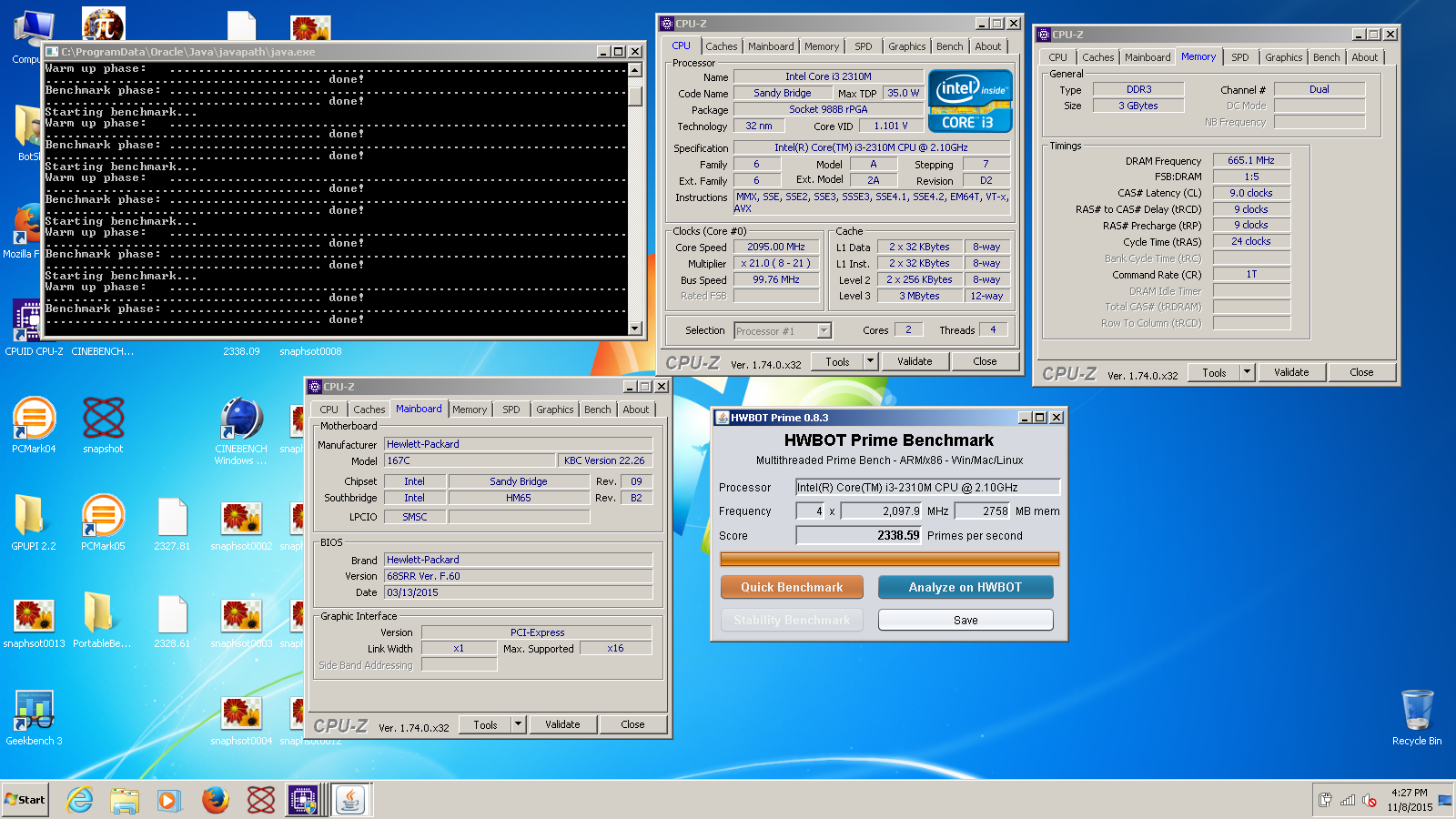
Task: Open Tools dropdown arrow in CPU window
Action: coord(870,361)
